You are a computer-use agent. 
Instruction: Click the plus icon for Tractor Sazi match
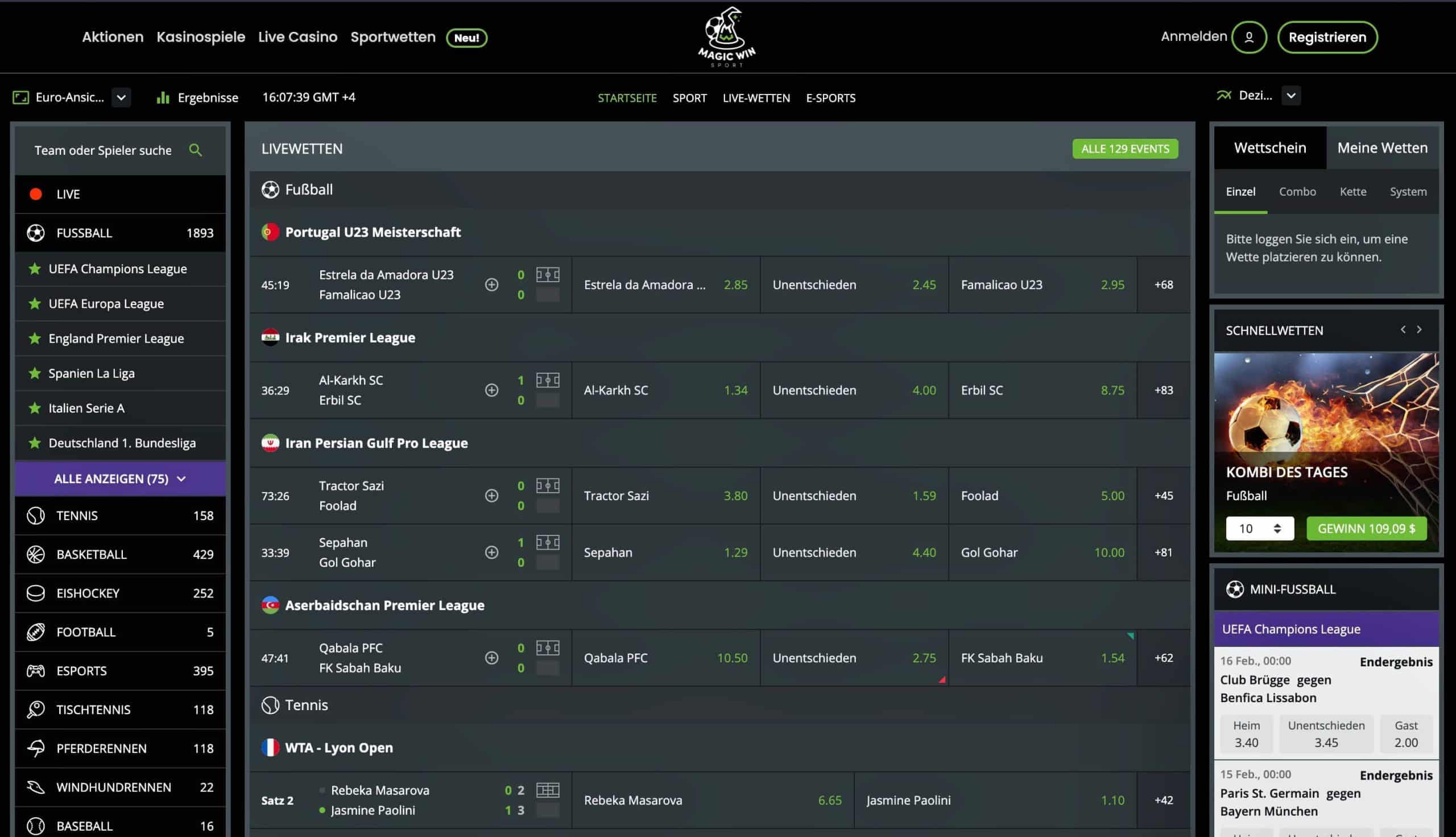pos(491,496)
